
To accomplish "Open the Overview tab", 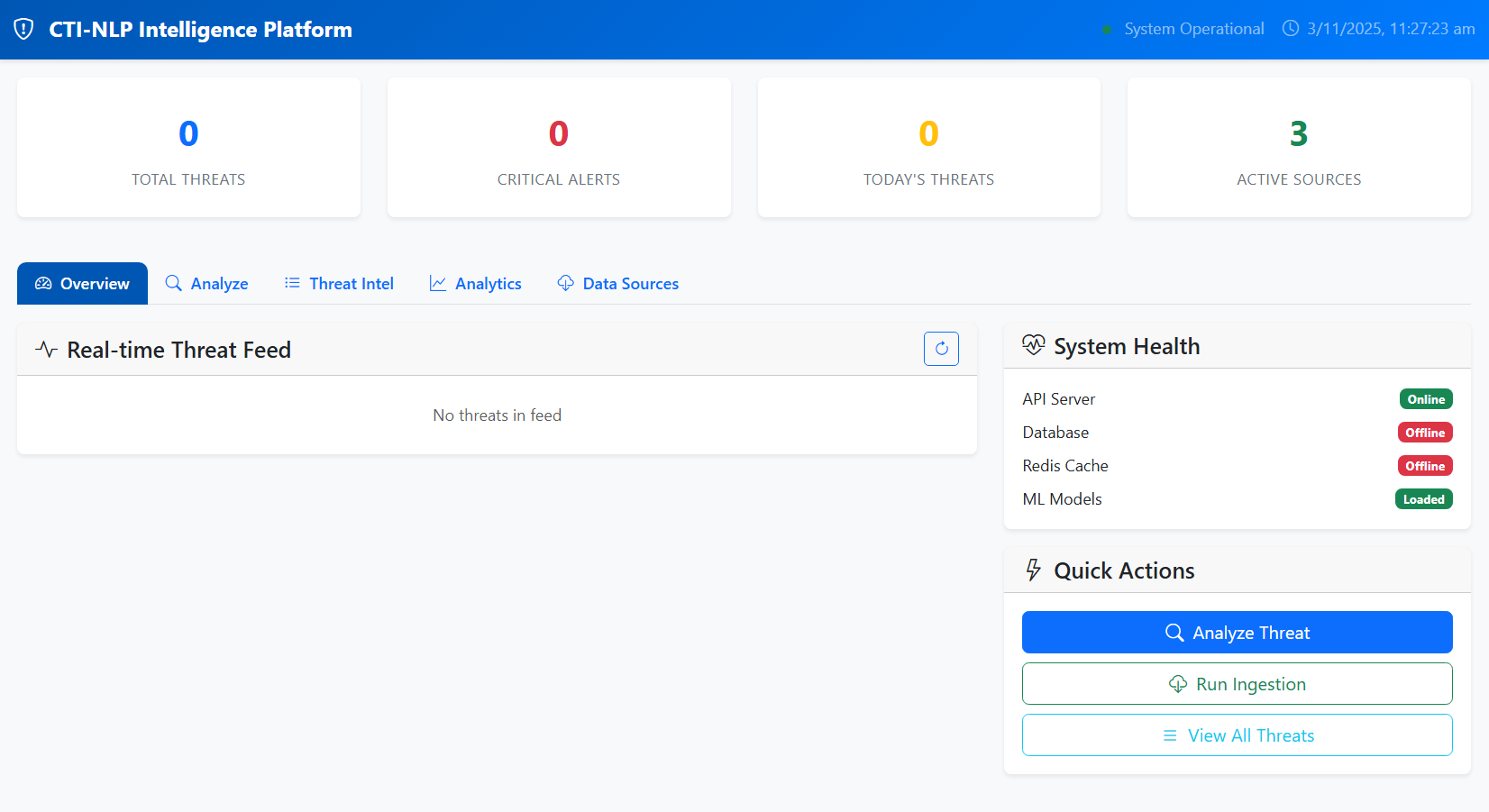I will pos(82,284).
